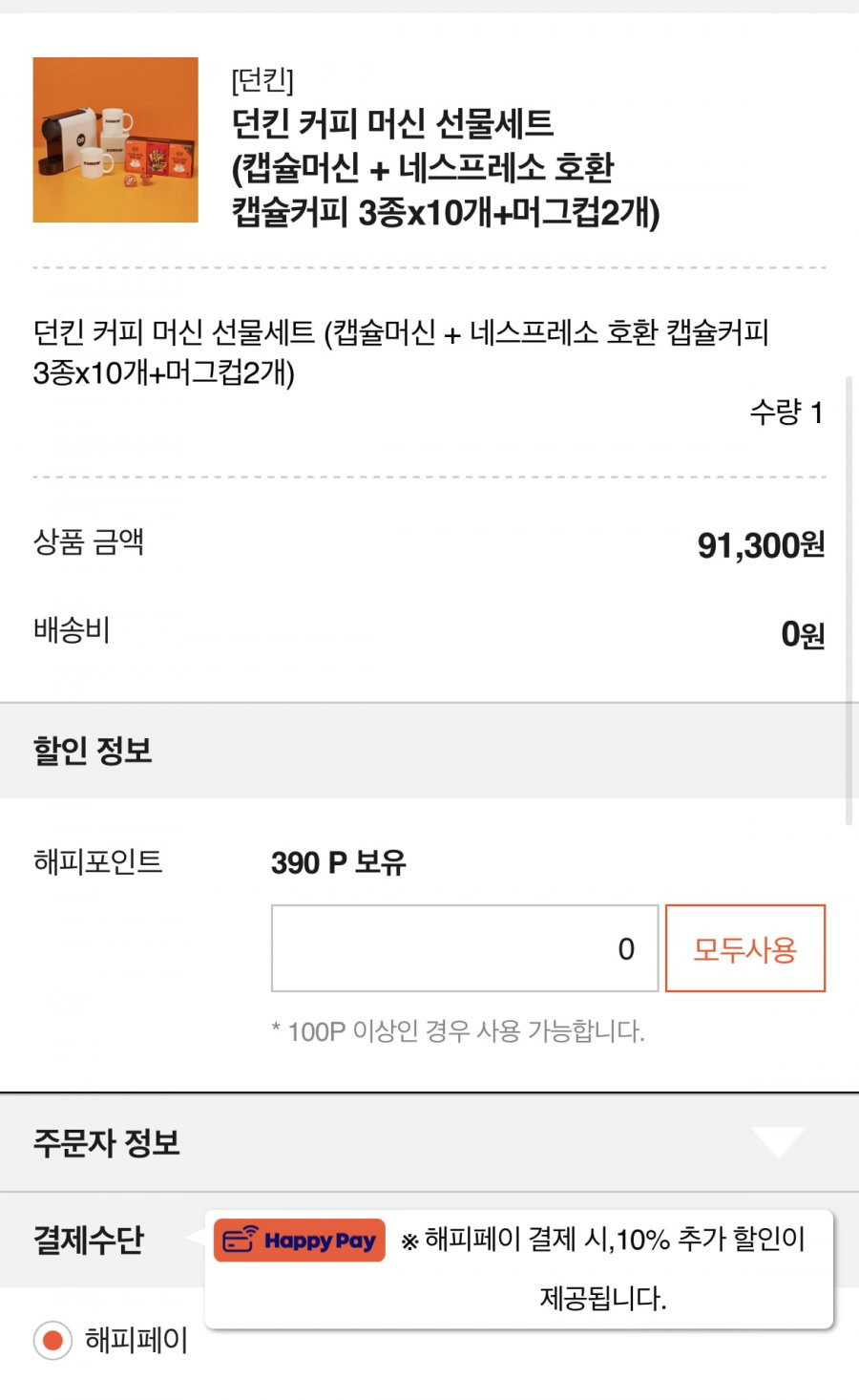Click the 결제수단 section header
Viewport: 859px width, 1400px height.
click(x=89, y=1240)
